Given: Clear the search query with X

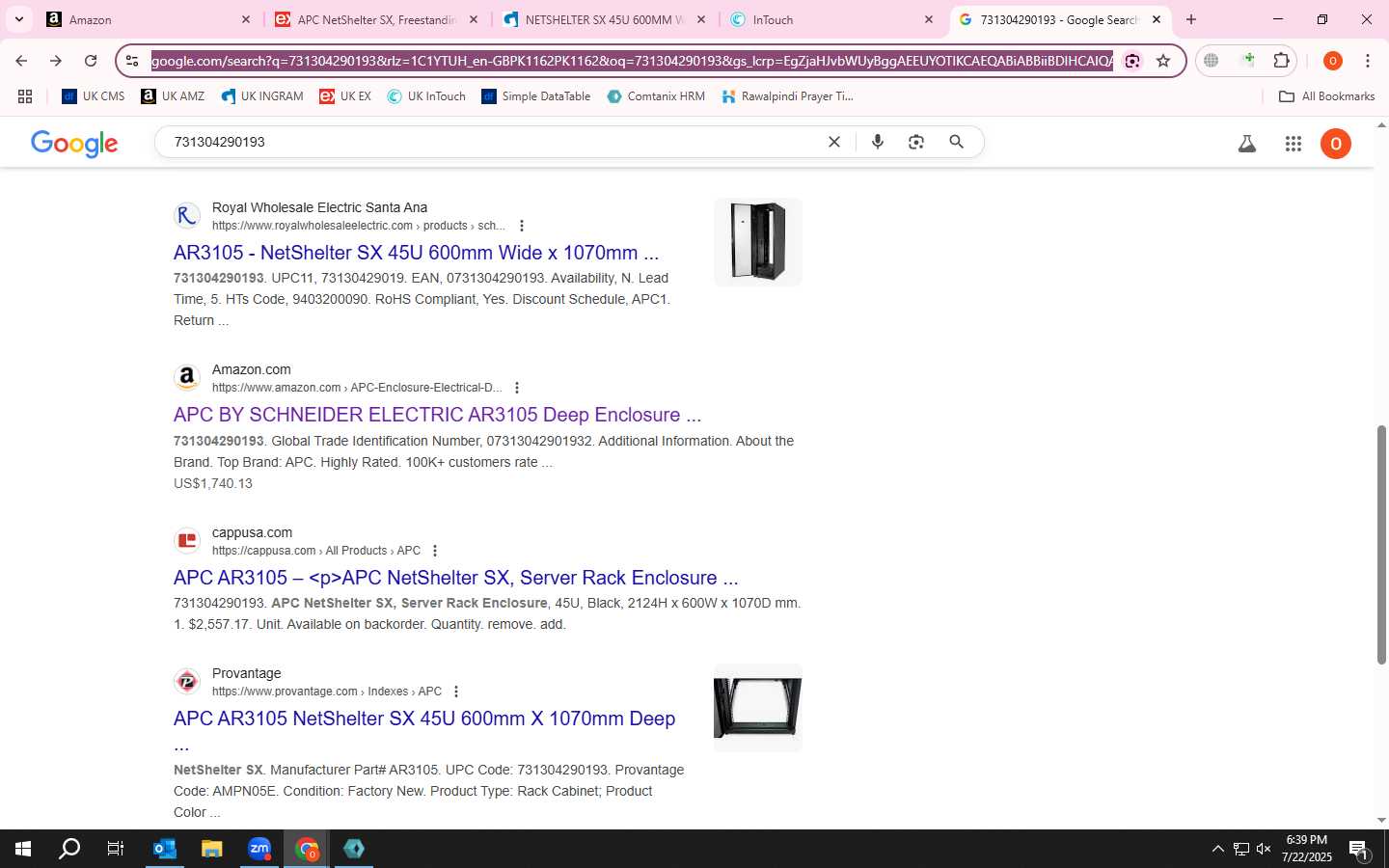Looking at the screenshot, I should pos(834,142).
